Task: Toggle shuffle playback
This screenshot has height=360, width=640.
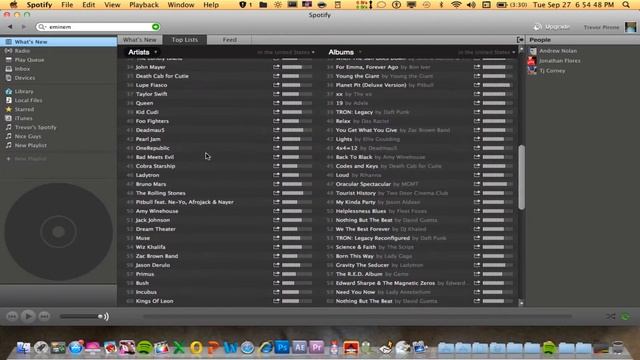Action: (611, 316)
